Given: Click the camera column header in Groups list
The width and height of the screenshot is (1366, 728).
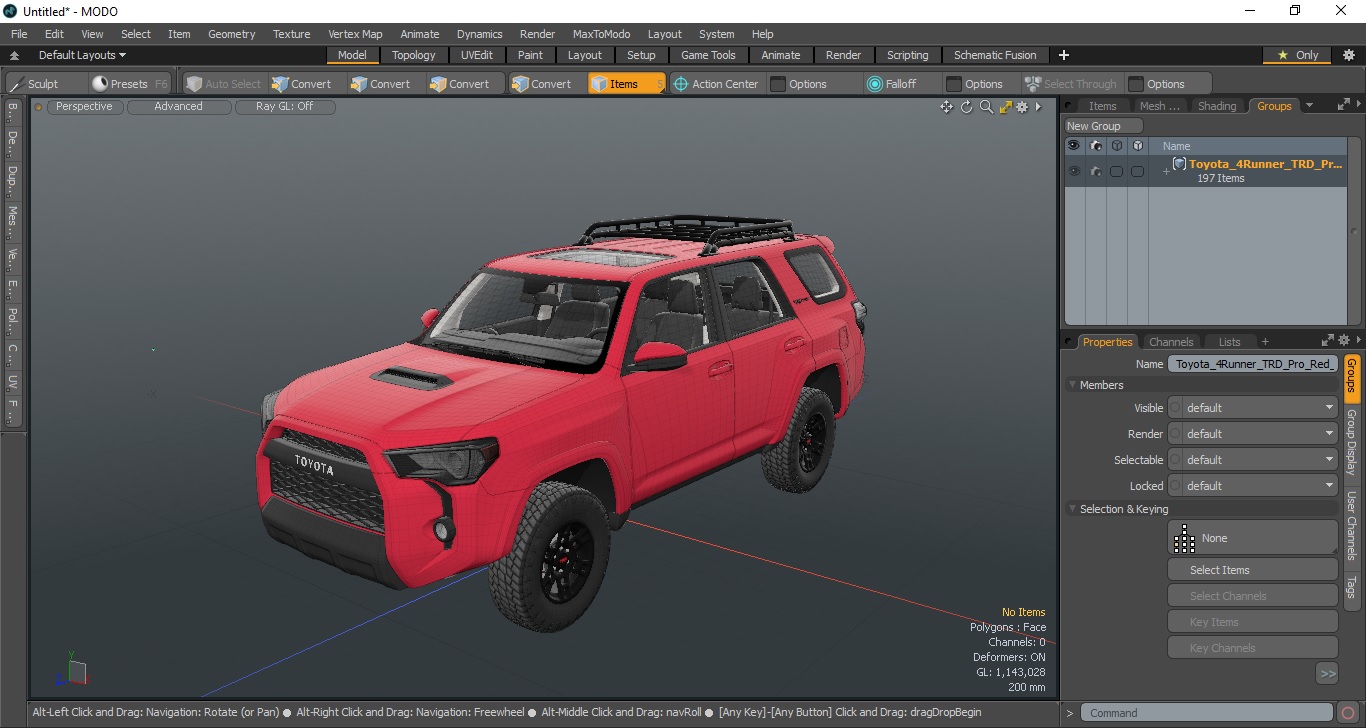Looking at the screenshot, I should [1096, 146].
